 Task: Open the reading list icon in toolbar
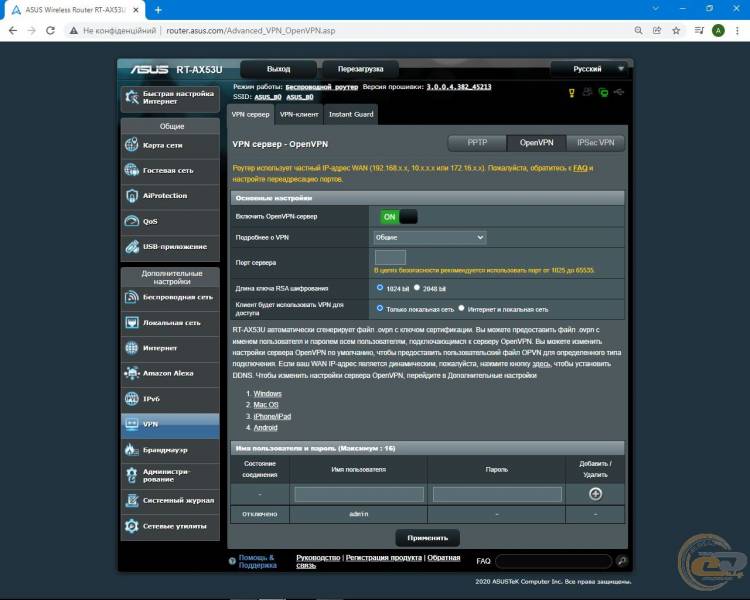point(699,31)
